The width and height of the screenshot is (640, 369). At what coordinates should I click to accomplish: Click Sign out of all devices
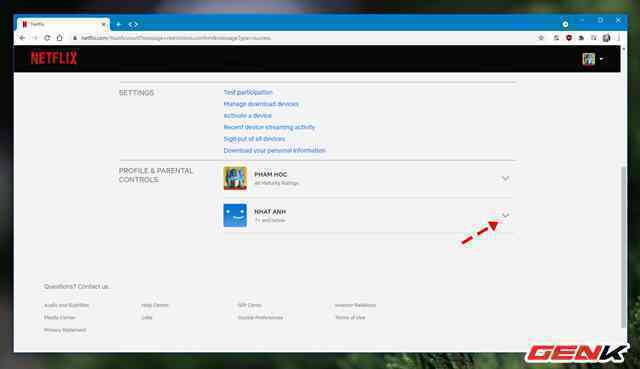(x=254, y=139)
